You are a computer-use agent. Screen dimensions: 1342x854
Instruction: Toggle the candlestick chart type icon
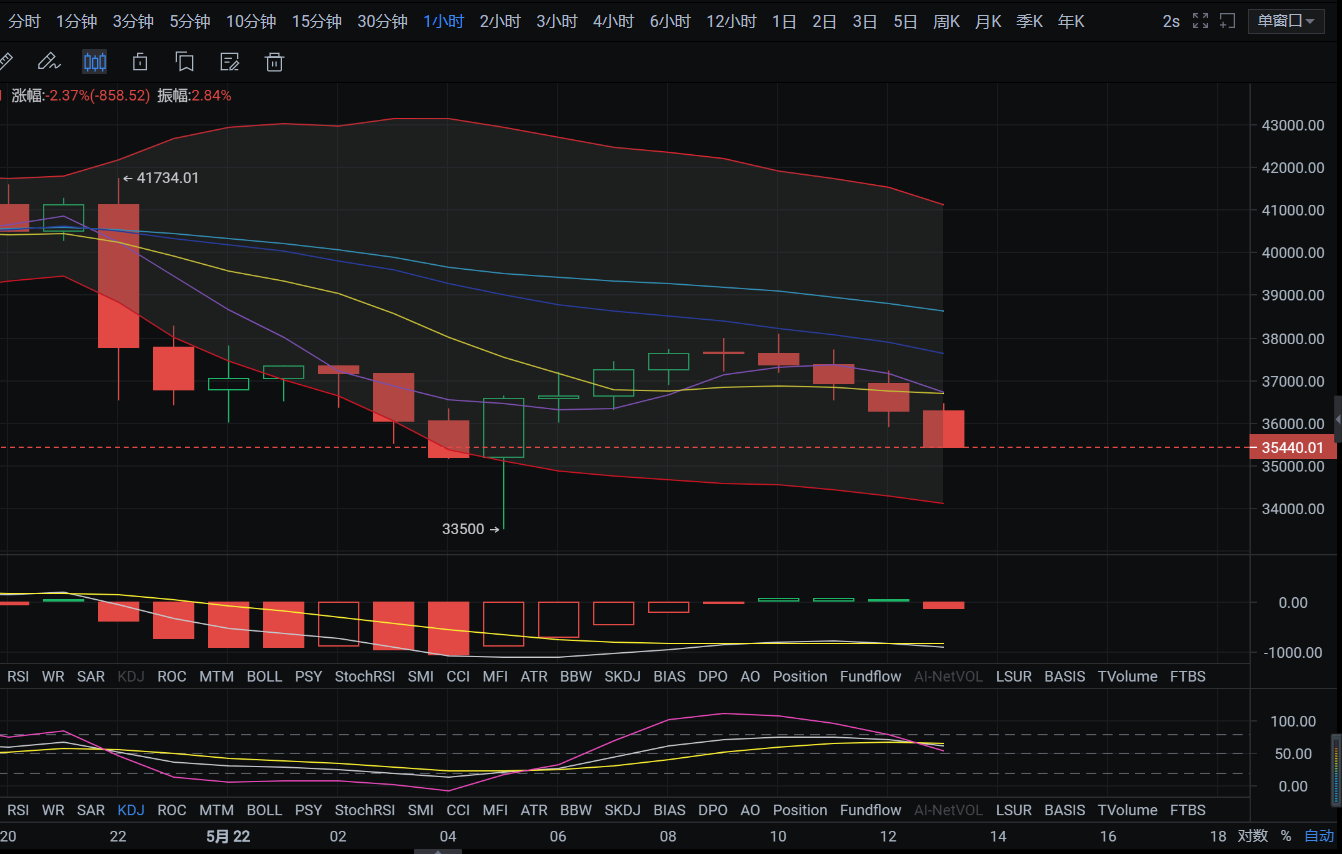click(x=94, y=62)
